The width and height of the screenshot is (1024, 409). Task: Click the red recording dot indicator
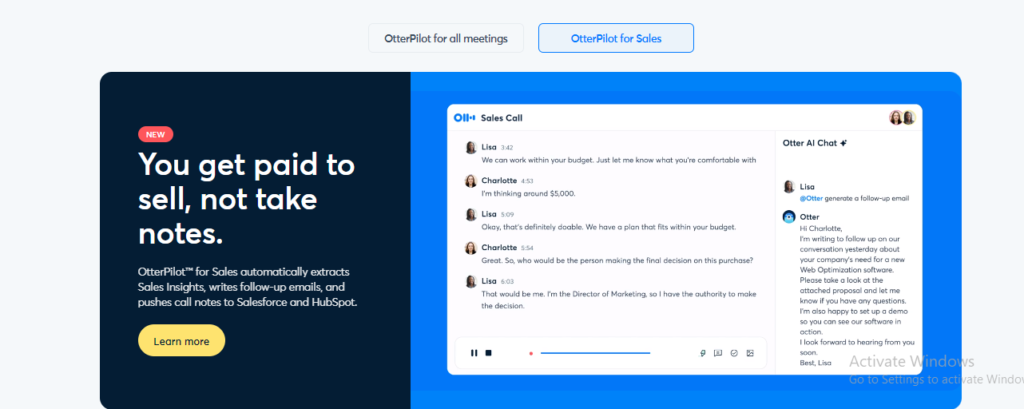531,353
